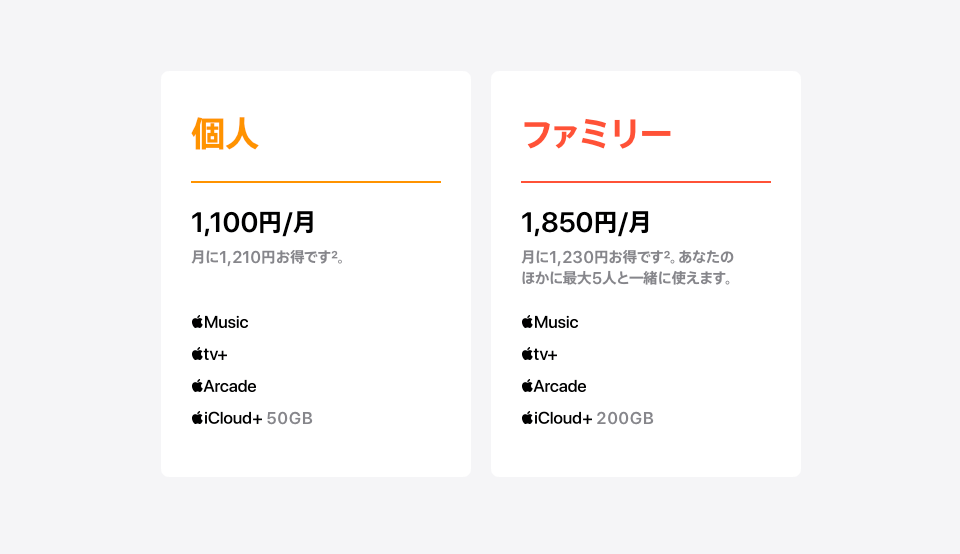Click the 200GB storage label

tap(625, 418)
